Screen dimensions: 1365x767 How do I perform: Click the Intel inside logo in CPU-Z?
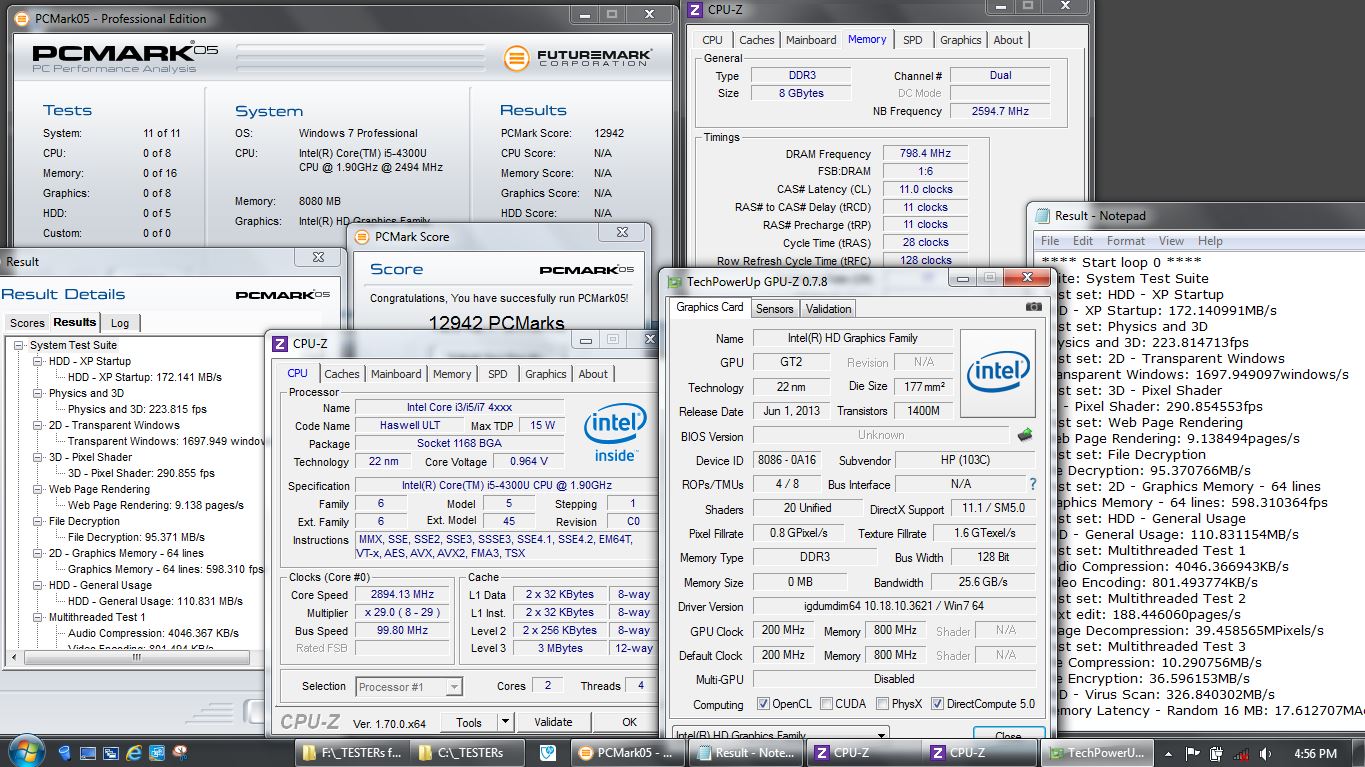pos(615,434)
